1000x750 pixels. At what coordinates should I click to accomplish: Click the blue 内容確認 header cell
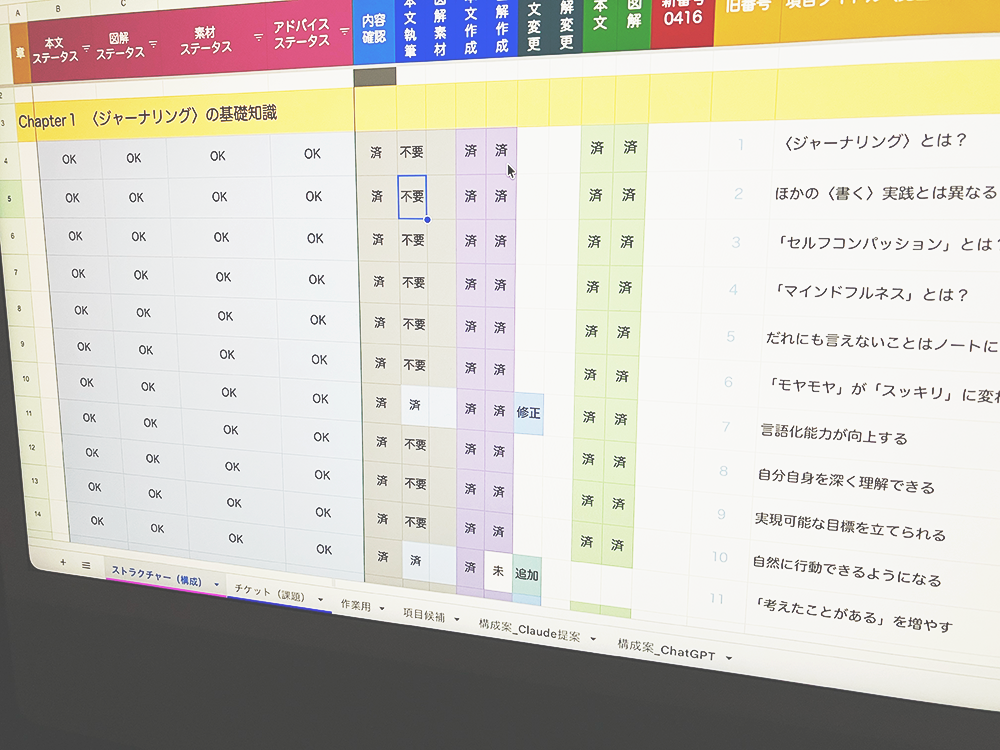(x=374, y=29)
